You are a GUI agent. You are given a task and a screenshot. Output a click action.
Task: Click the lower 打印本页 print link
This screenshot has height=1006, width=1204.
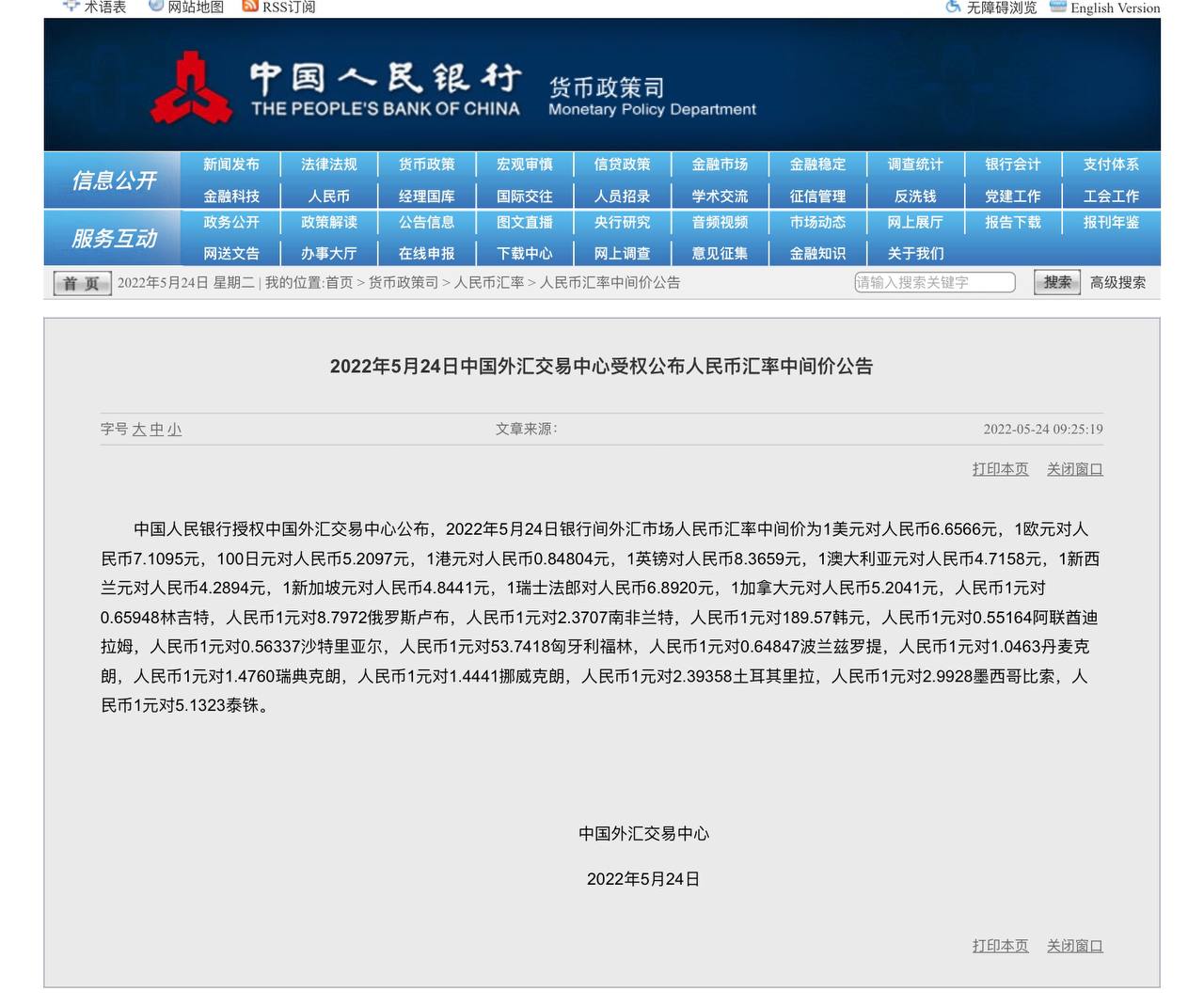pos(1000,946)
